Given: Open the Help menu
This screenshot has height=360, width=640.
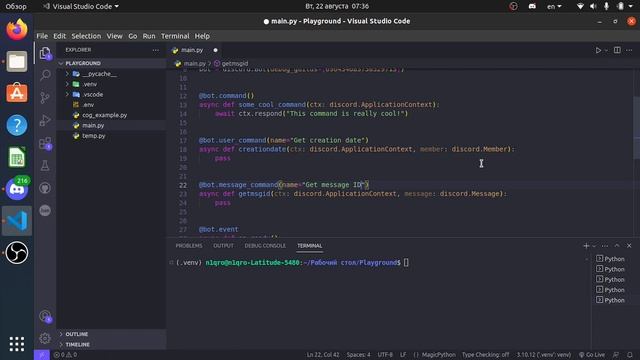Looking at the screenshot, I should point(202,36).
